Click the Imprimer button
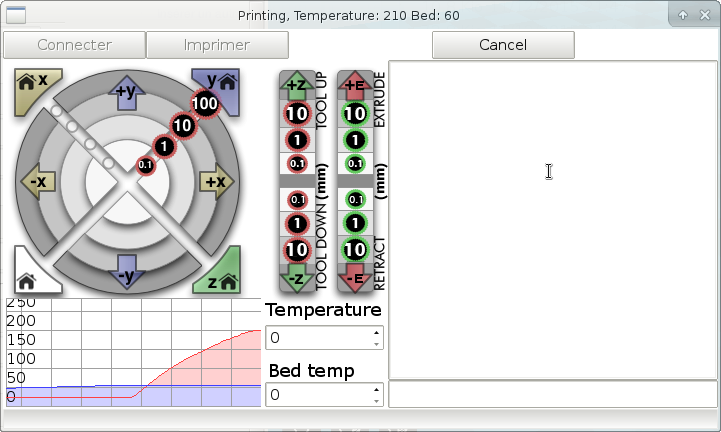Viewport: 721px width, 432px height. pyautogui.click(x=217, y=45)
